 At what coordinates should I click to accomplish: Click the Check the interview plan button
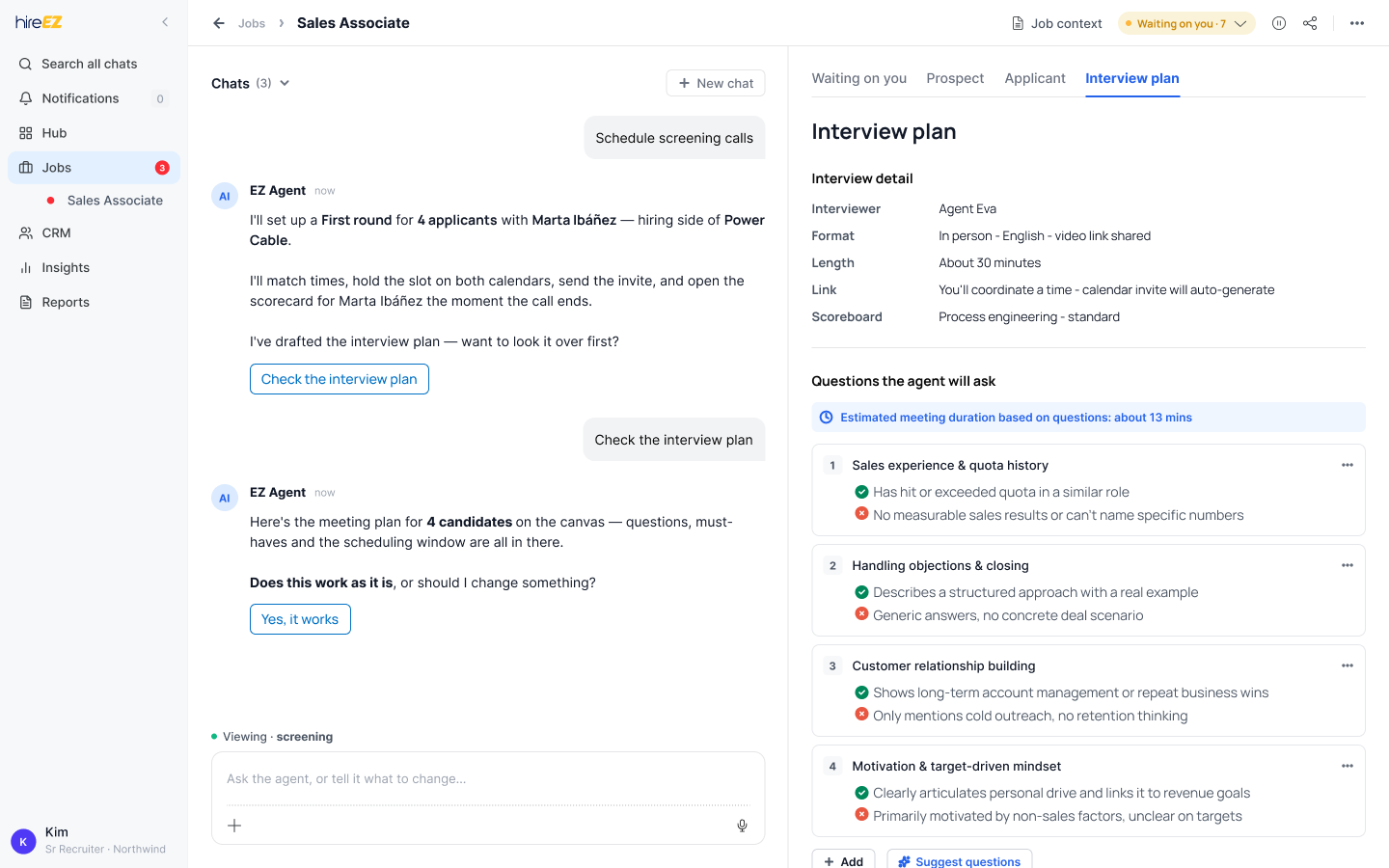tap(340, 379)
